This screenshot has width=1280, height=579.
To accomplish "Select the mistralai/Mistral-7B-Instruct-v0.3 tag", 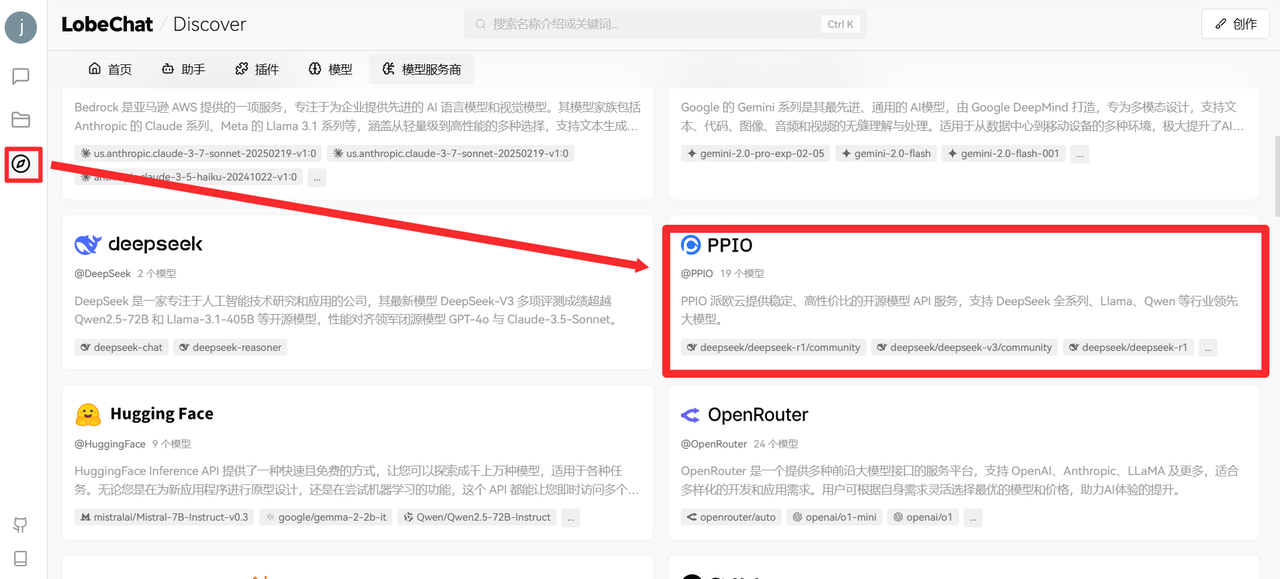I will 164,517.
